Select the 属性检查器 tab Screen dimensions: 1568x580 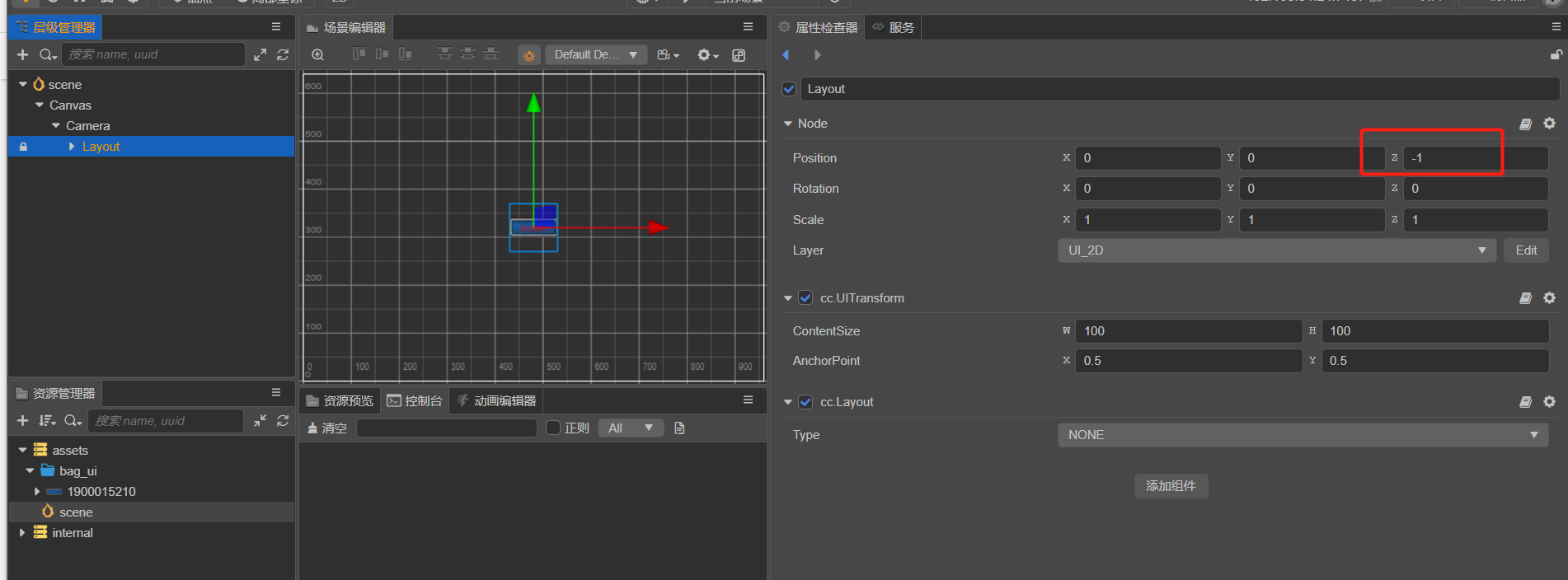[819, 27]
